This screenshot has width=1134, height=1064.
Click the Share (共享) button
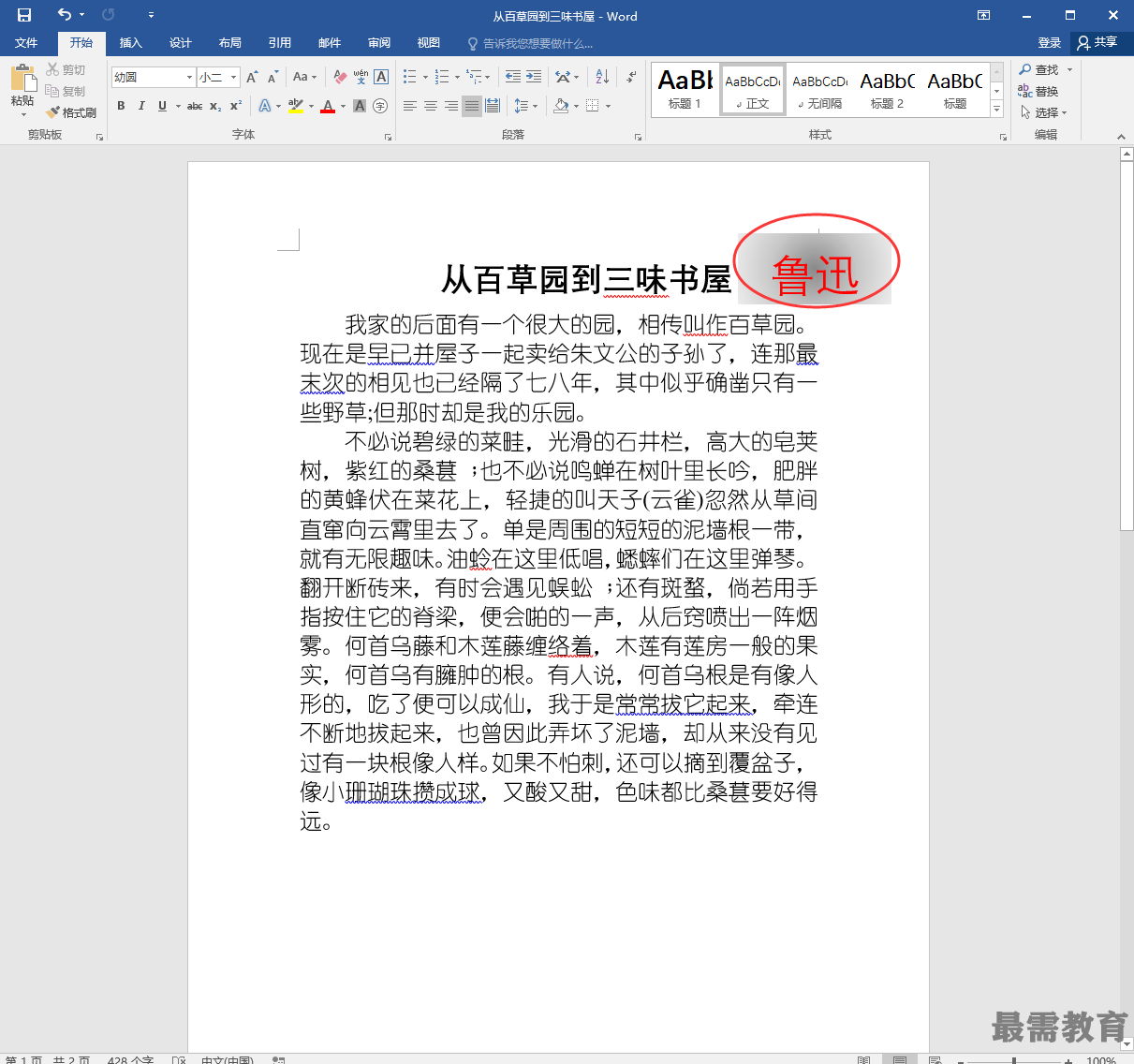tap(1098, 43)
